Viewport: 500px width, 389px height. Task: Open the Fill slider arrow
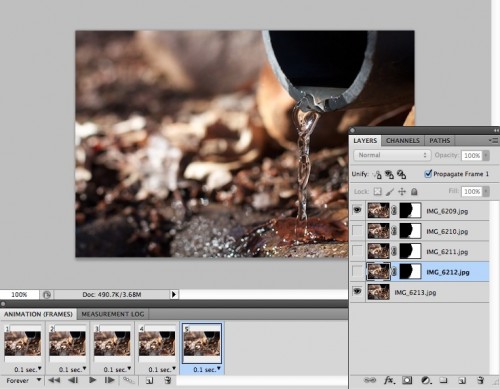pyautogui.click(x=486, y=191)
